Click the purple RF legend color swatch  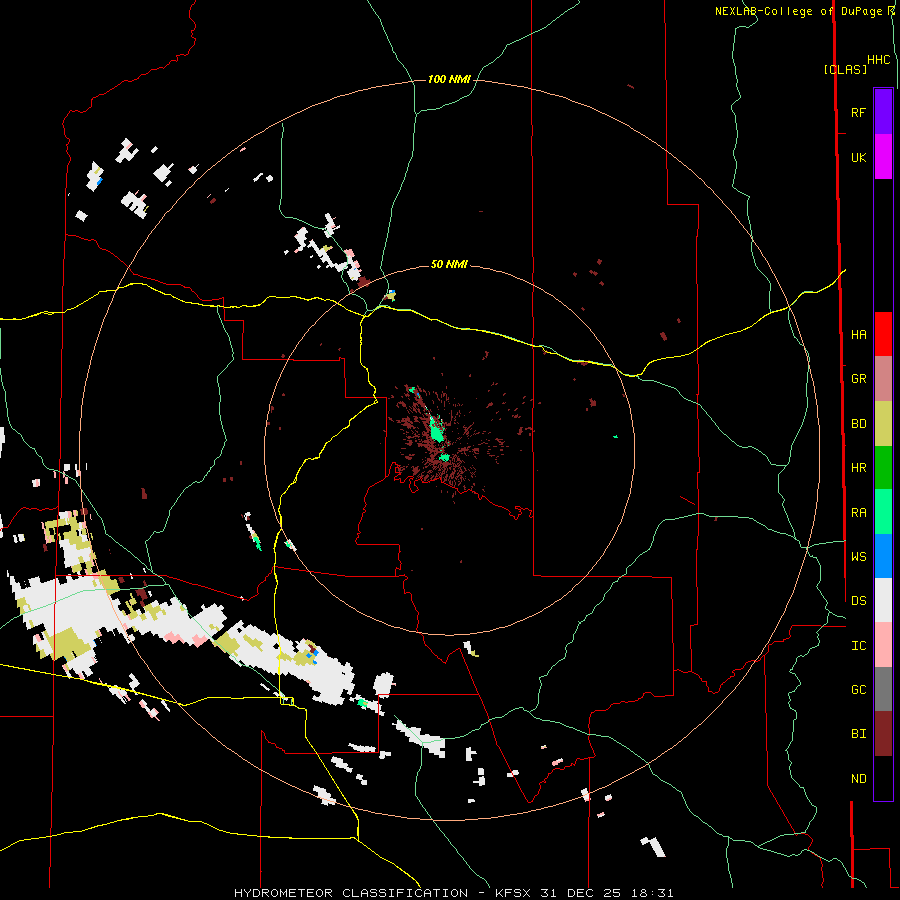coord(883,112)
